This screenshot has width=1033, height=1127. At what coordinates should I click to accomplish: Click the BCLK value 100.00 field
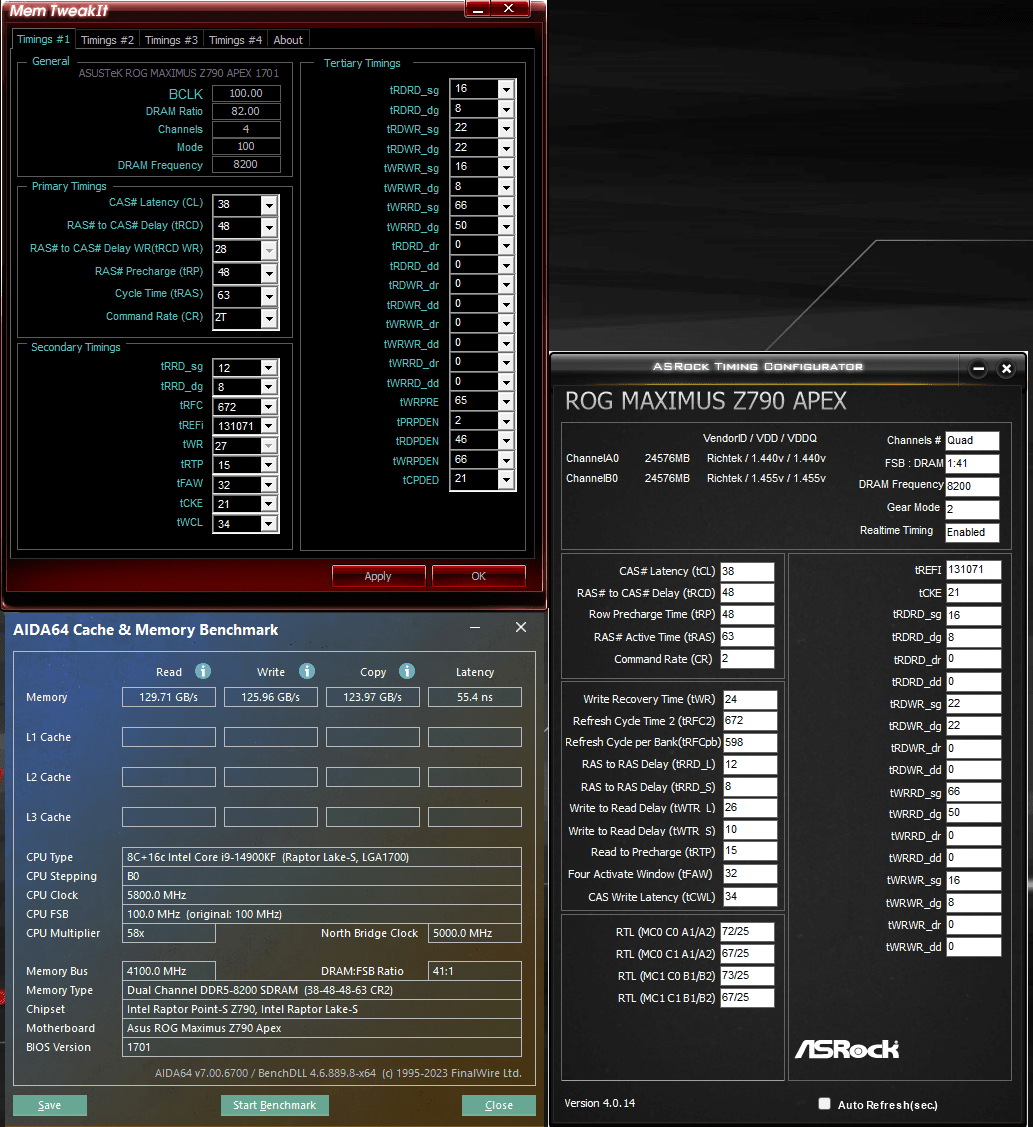pos(246,93)
